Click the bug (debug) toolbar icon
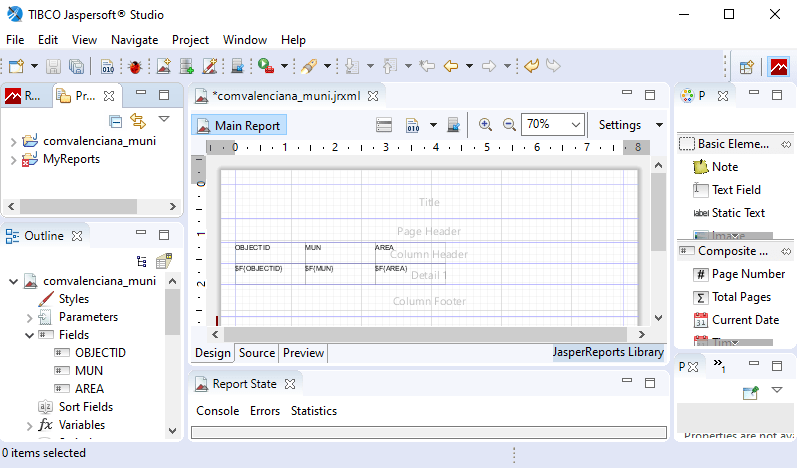This screenshot has width=797, height=468. tap(133, 67)
